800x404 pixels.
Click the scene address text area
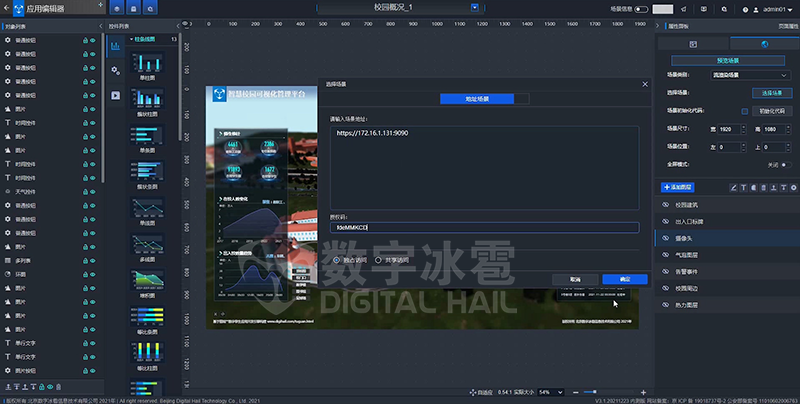[x=484, y=168]
